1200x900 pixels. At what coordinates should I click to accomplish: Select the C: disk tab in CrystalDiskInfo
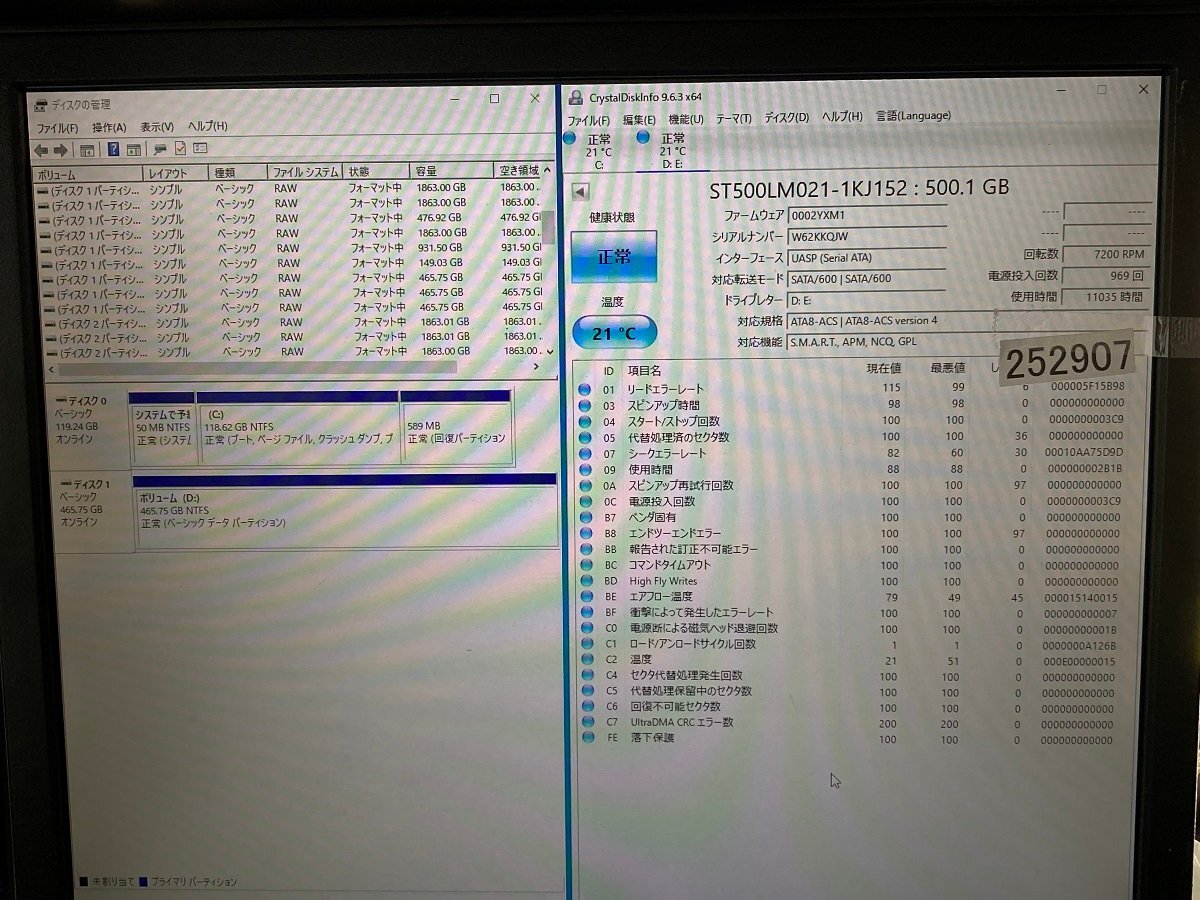[598, 151]
